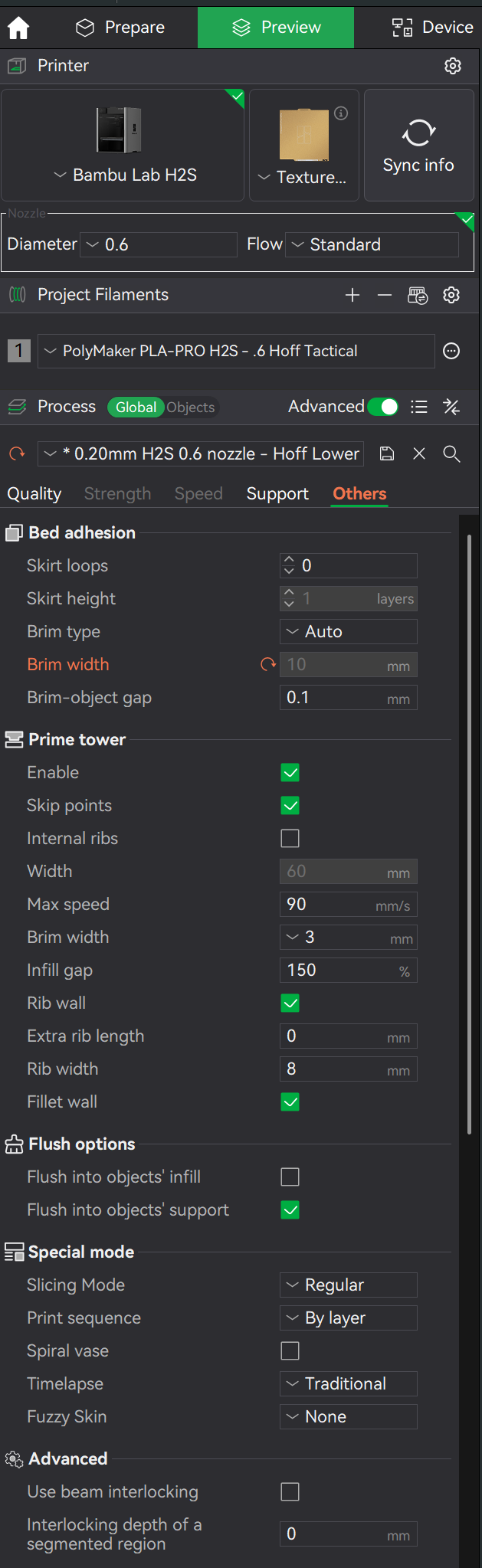
Task: Click the Rib width field
Action: pyautogui.click(x=349, y=1069)
